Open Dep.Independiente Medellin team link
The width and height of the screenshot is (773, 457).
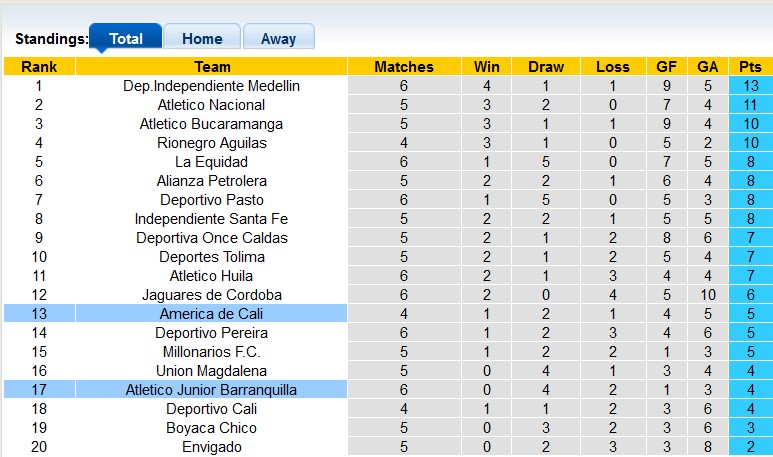tap(212, 86)
